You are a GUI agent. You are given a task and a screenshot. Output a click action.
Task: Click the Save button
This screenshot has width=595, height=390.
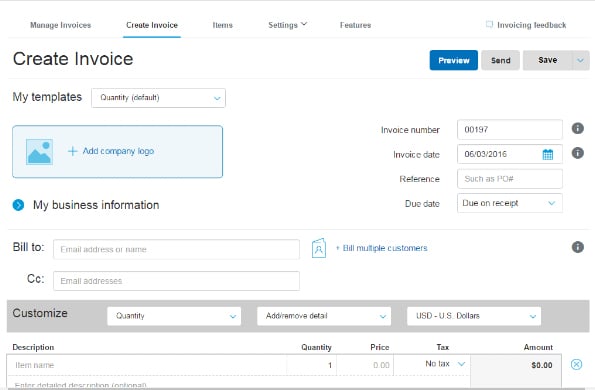[547, 60]
